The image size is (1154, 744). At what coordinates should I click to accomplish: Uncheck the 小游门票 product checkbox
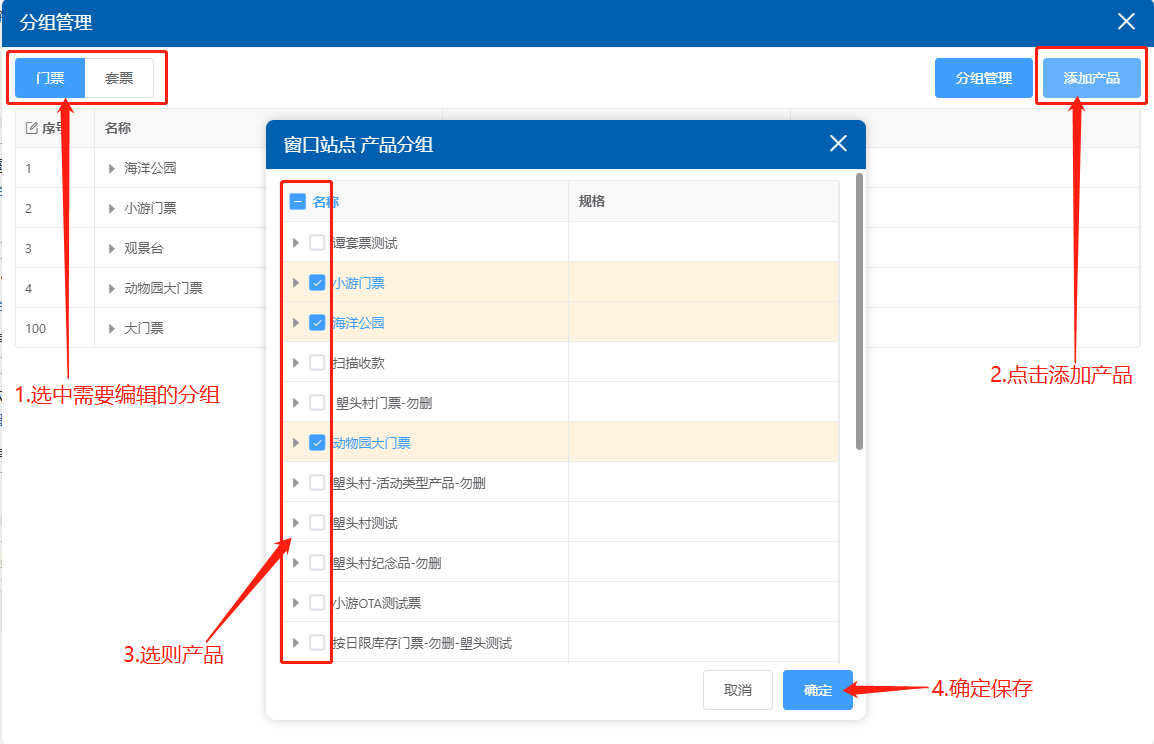(x=317, y=283)
